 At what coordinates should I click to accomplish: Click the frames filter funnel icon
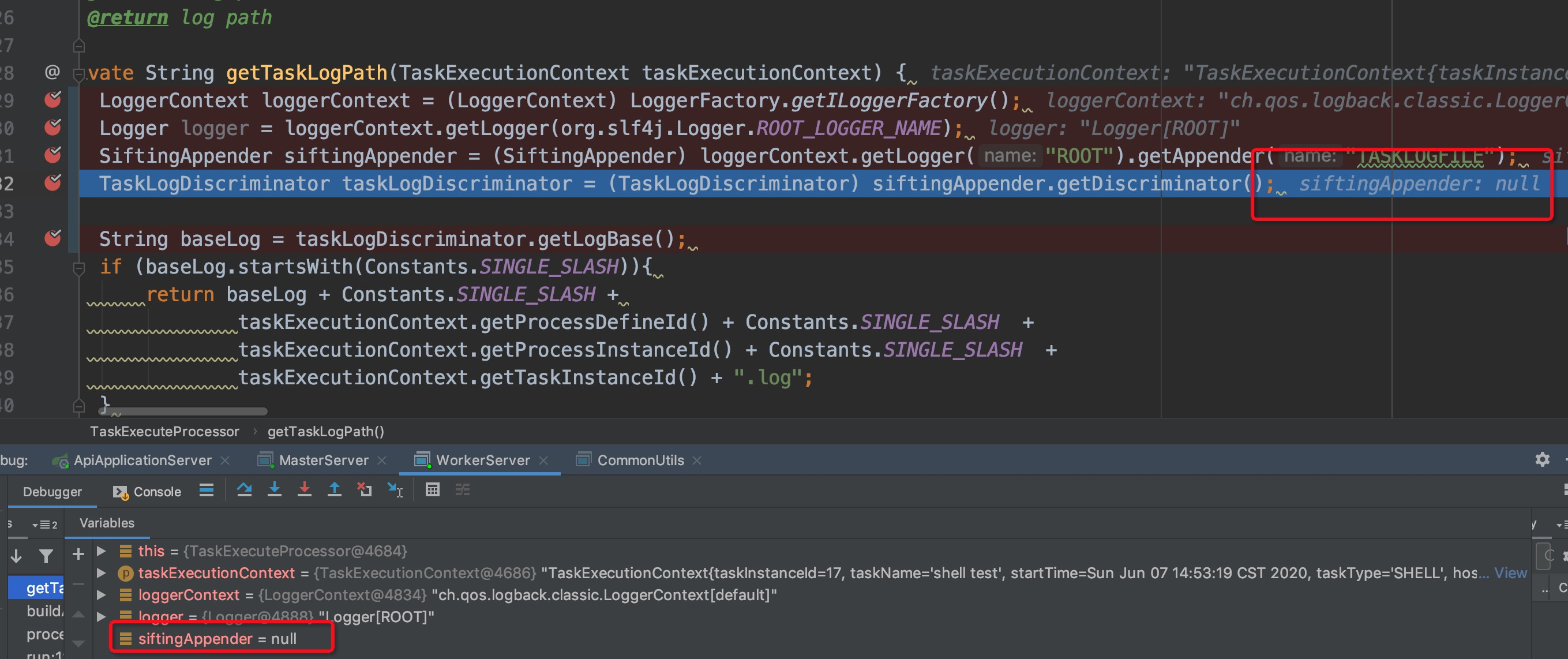point(46,556)
